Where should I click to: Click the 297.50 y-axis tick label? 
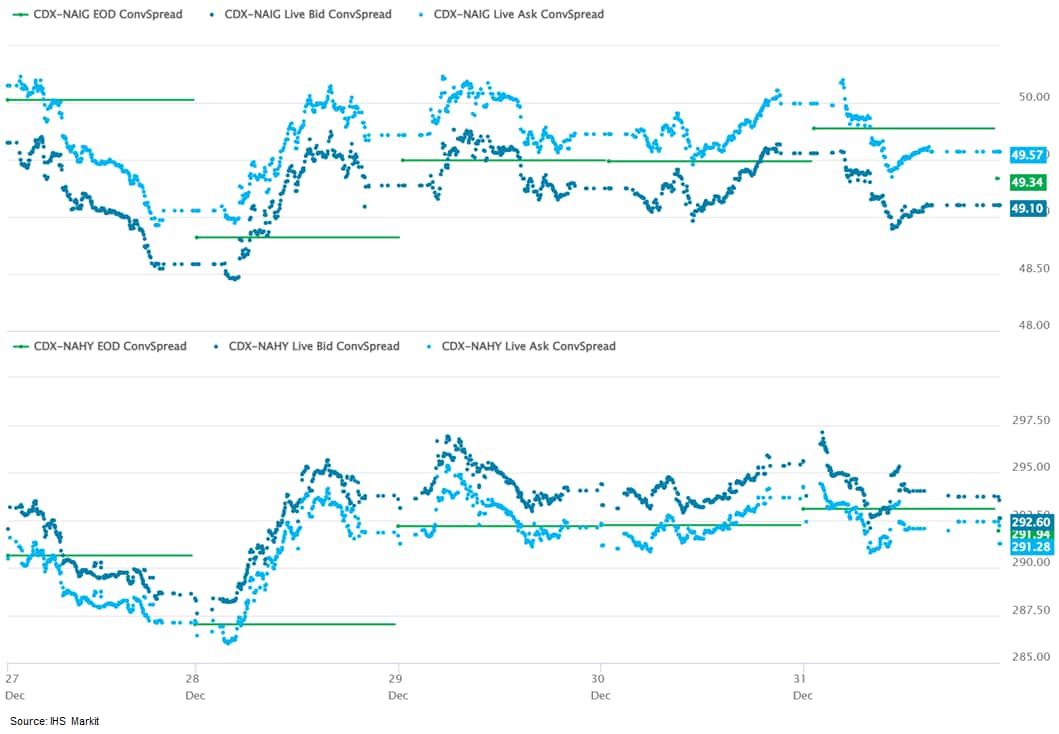tap(1030, 422)
